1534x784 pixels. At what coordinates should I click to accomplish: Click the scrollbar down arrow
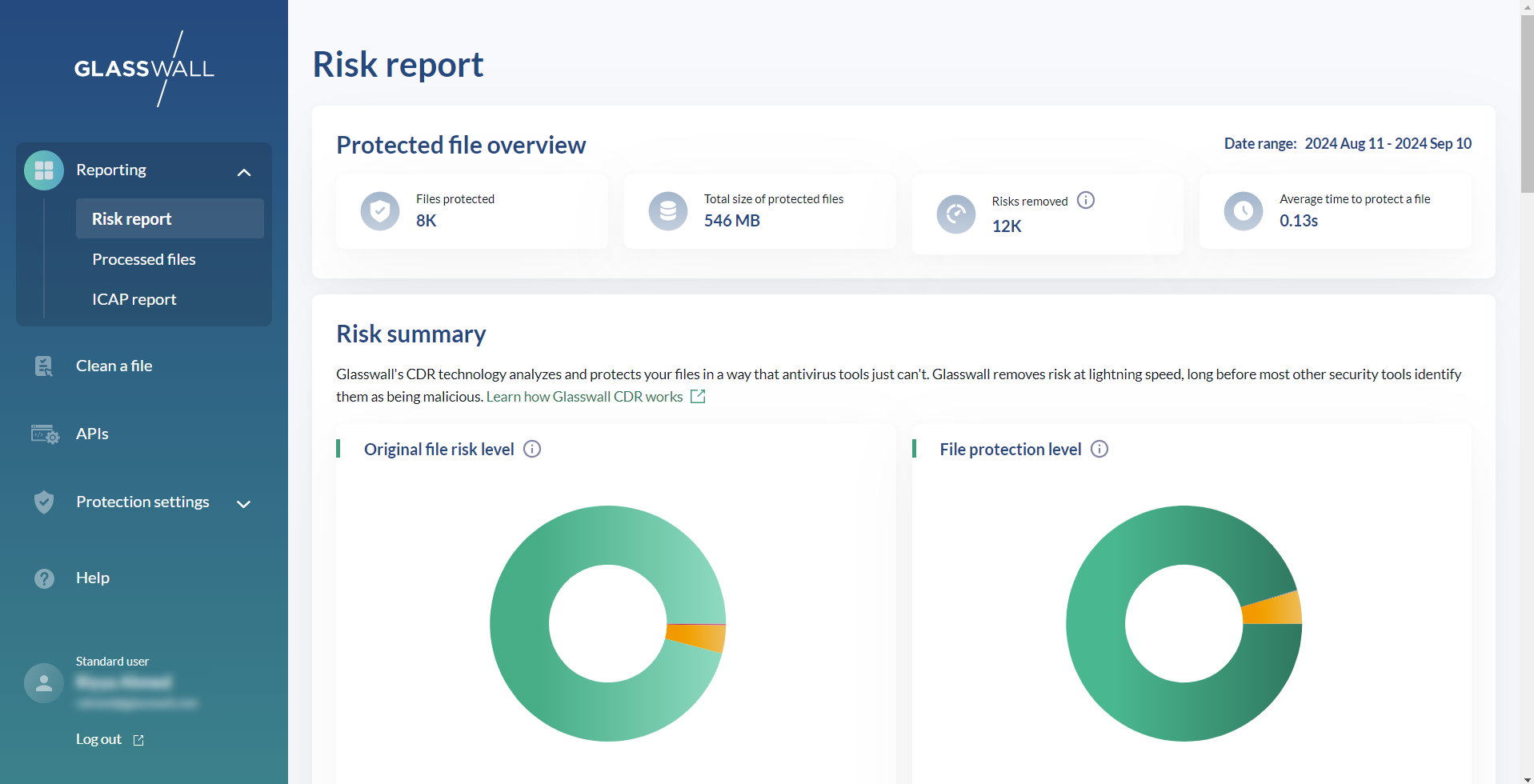(1527, 778)
